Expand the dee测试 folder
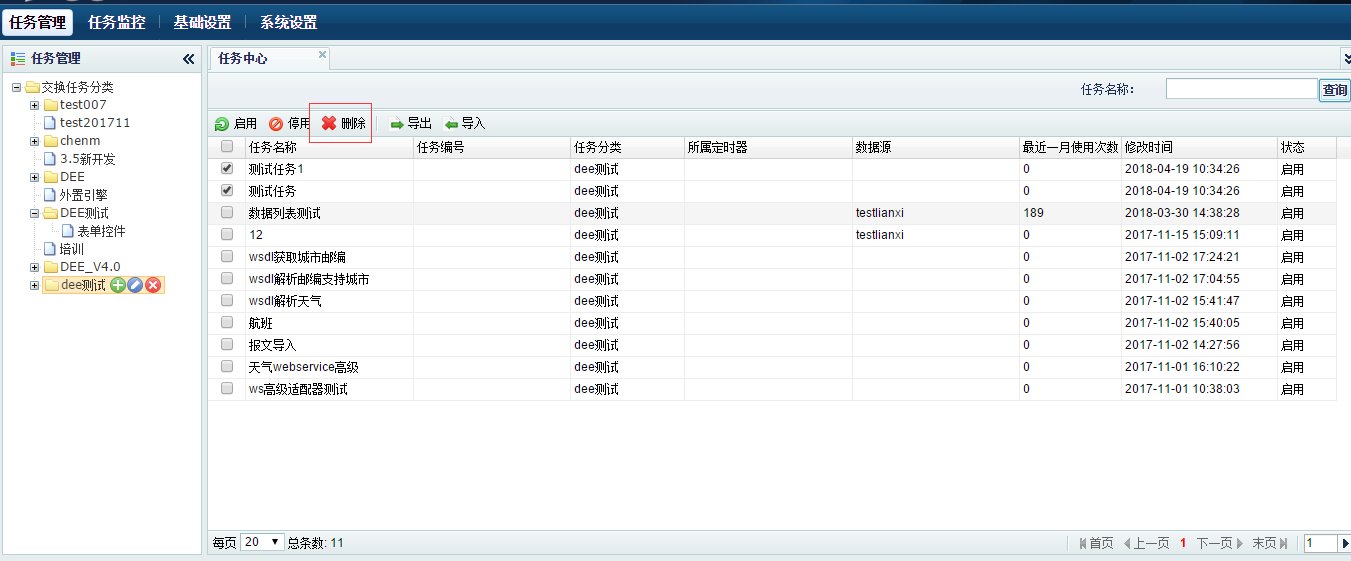1351x561 pixels. point(34,285)
